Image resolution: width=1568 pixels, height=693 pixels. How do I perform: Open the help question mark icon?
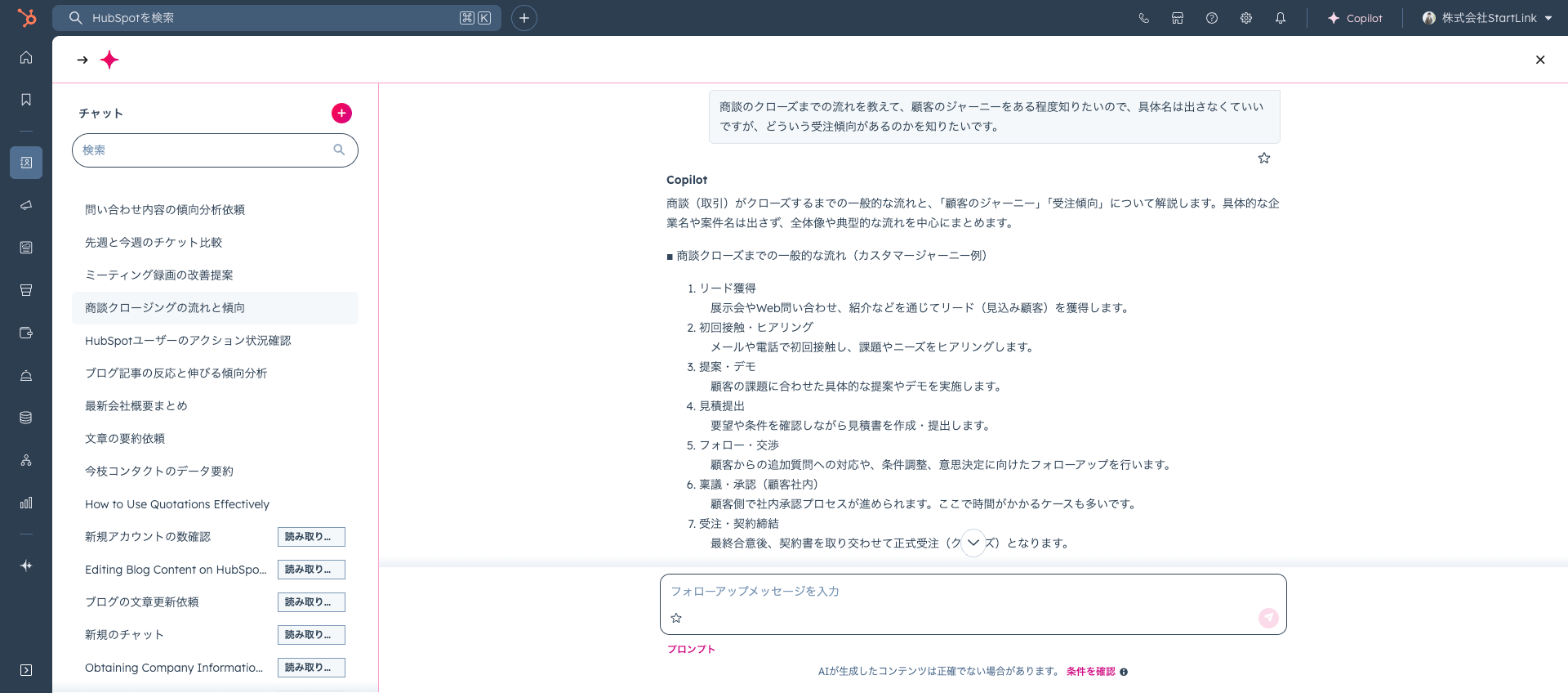coord(1212,18)
